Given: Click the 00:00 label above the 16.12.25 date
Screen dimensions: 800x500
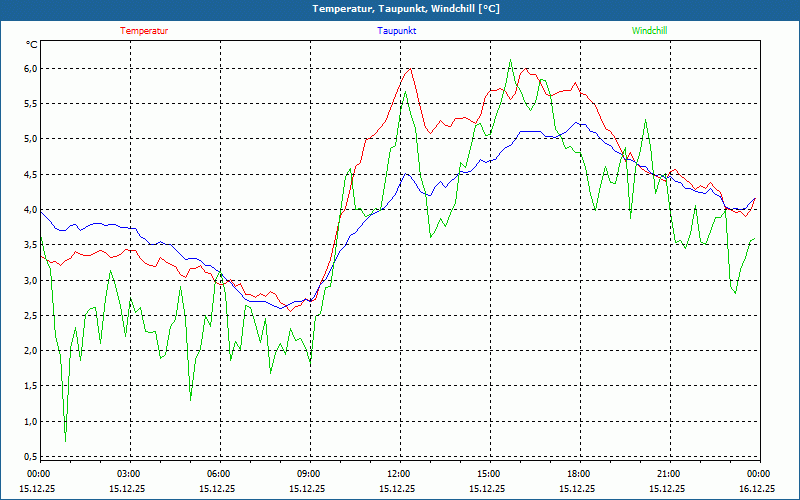Looking at the screenshot, I should (760, 474).
